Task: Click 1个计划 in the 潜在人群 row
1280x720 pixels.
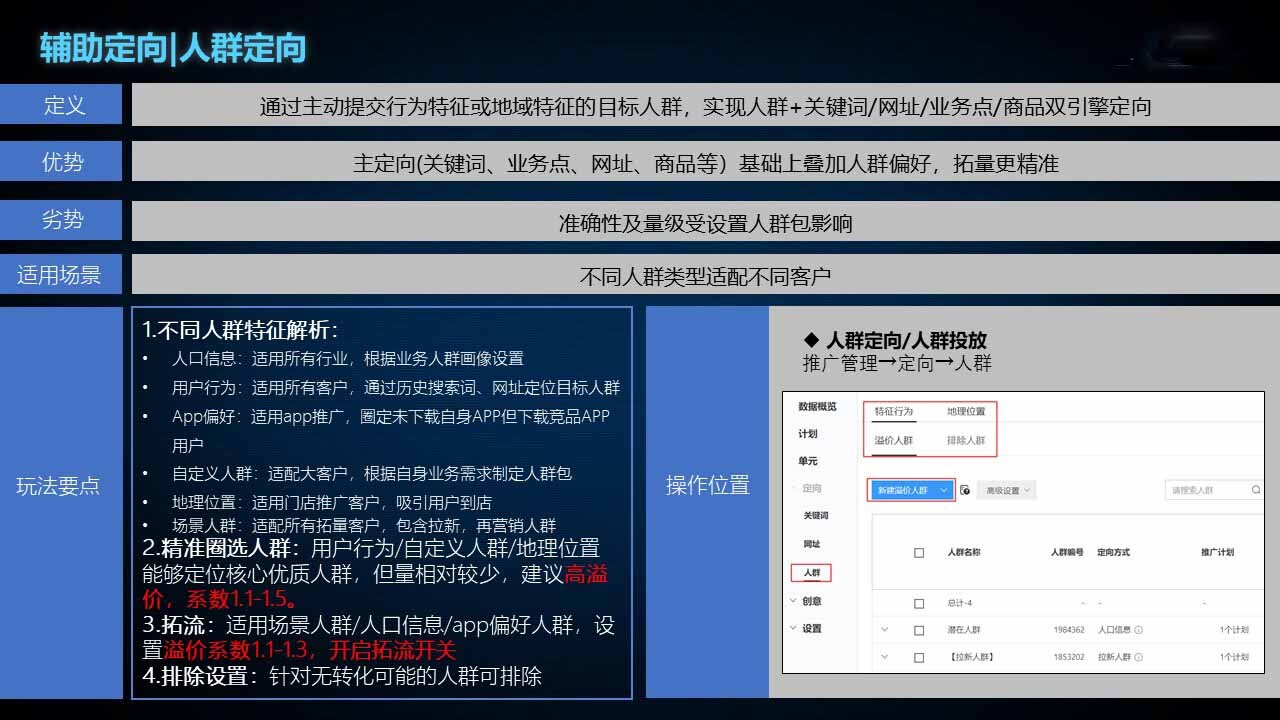Action: 1234,630
